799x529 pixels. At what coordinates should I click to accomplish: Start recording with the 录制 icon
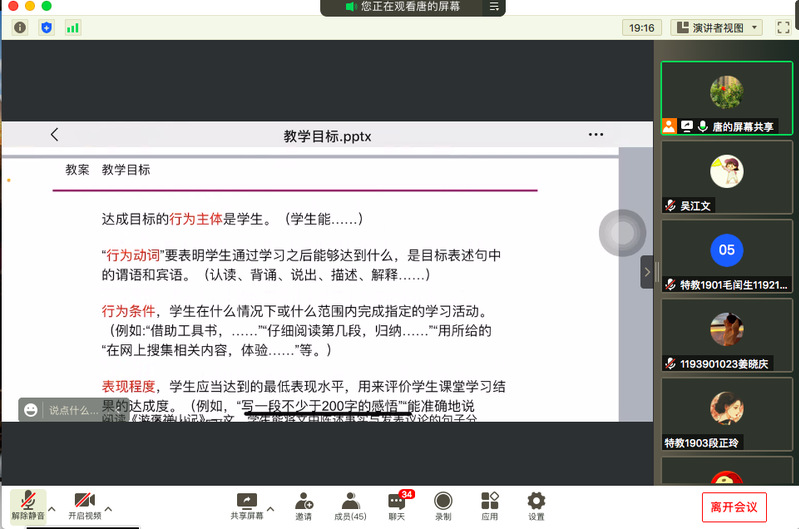tap(443, 504)
